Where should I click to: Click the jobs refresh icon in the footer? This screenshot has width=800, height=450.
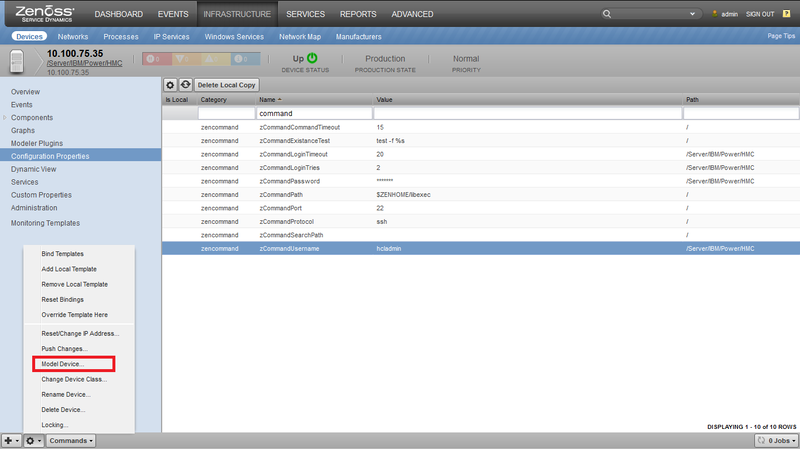(761, 440)
